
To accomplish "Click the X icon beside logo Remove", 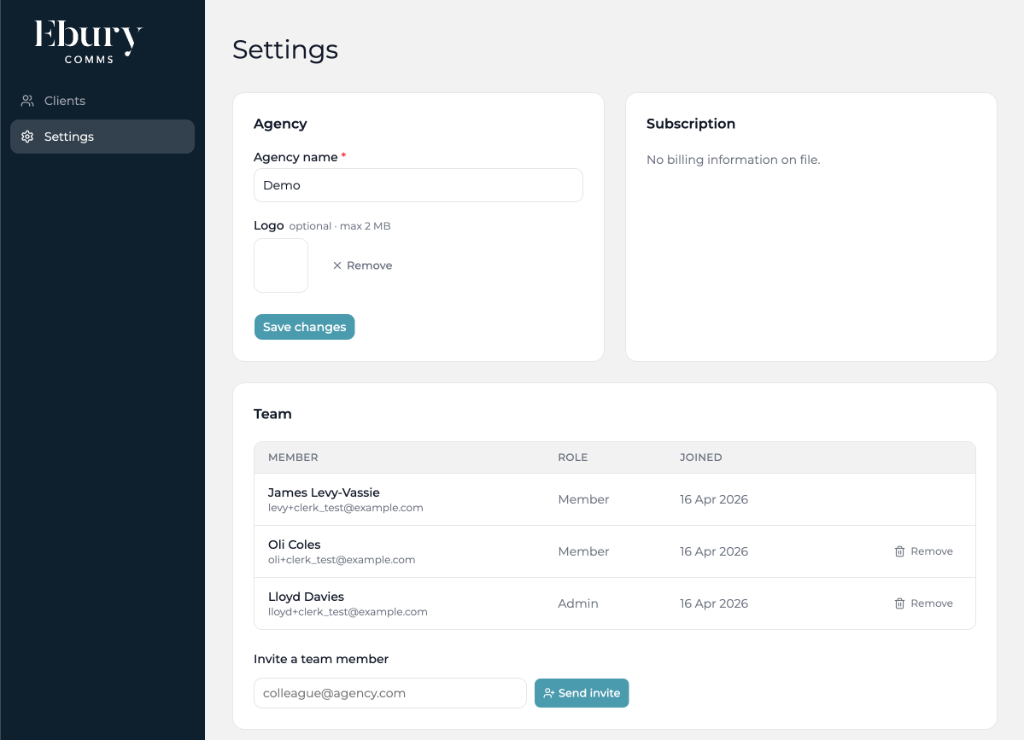I will tap(337, 265).
